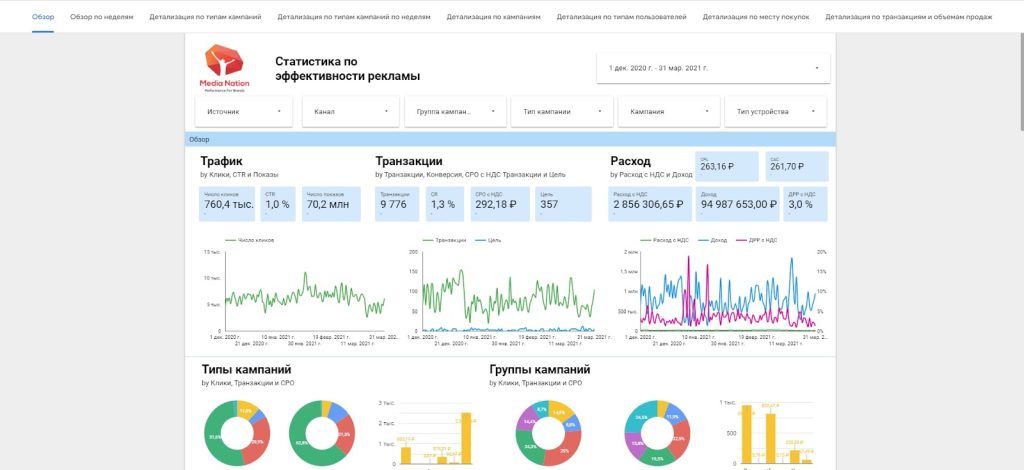
Task: Click the Число кликов scorecard
Action: [x=227, y=203]
